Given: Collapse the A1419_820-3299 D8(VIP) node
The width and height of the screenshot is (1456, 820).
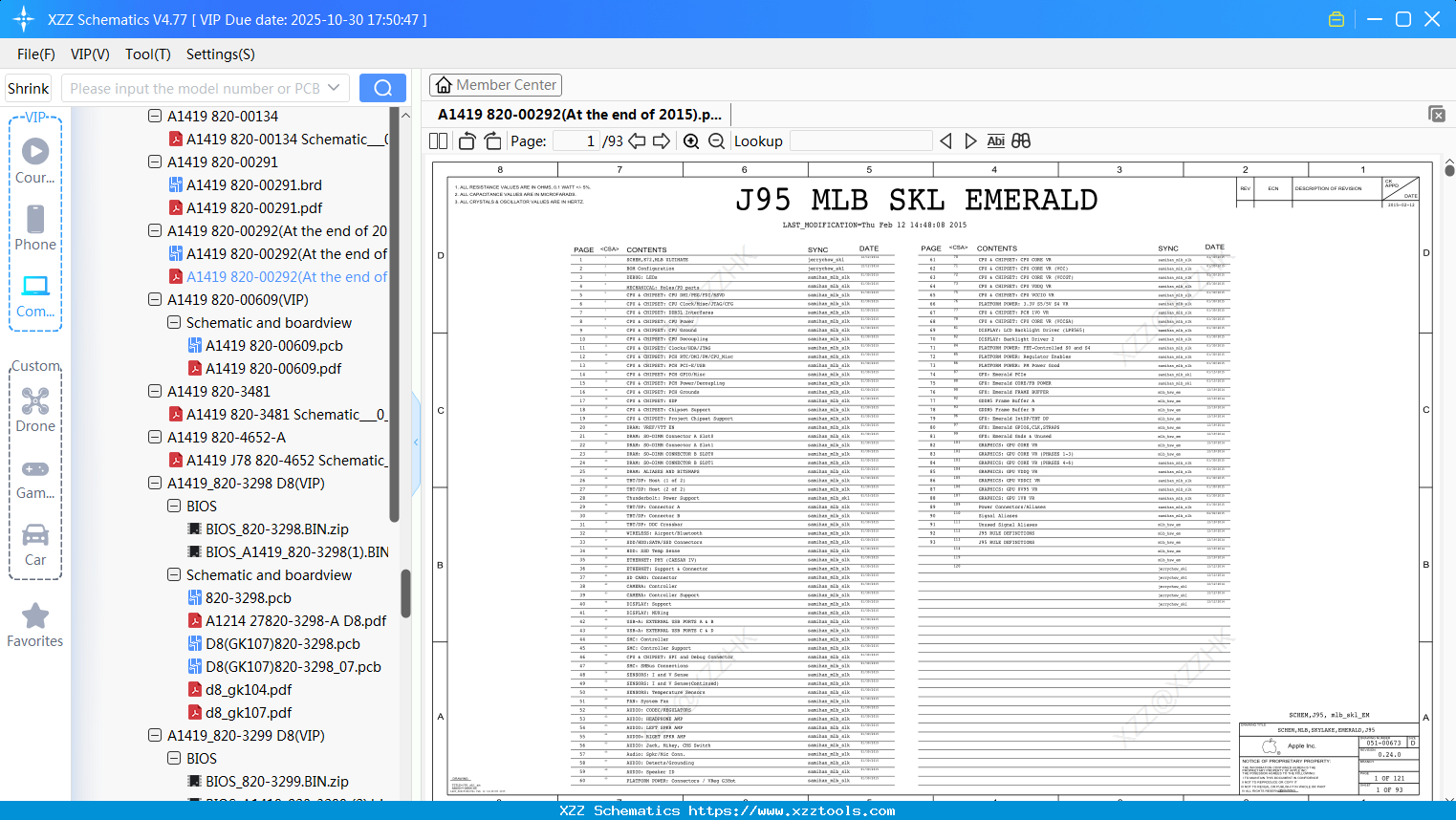Looking at the screenshot, I should (155, 735).
